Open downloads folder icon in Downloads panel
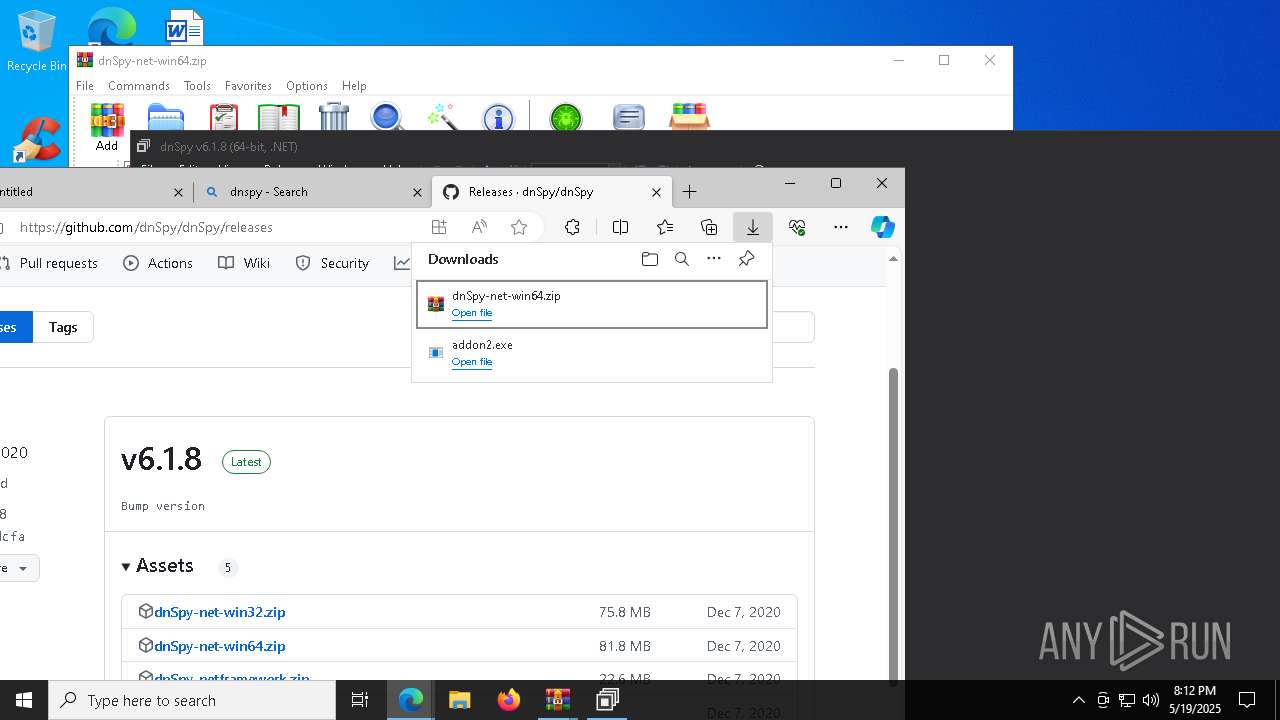Image resolution: width=1280 pixels, height=720 pixels. [x=650, y=259]
